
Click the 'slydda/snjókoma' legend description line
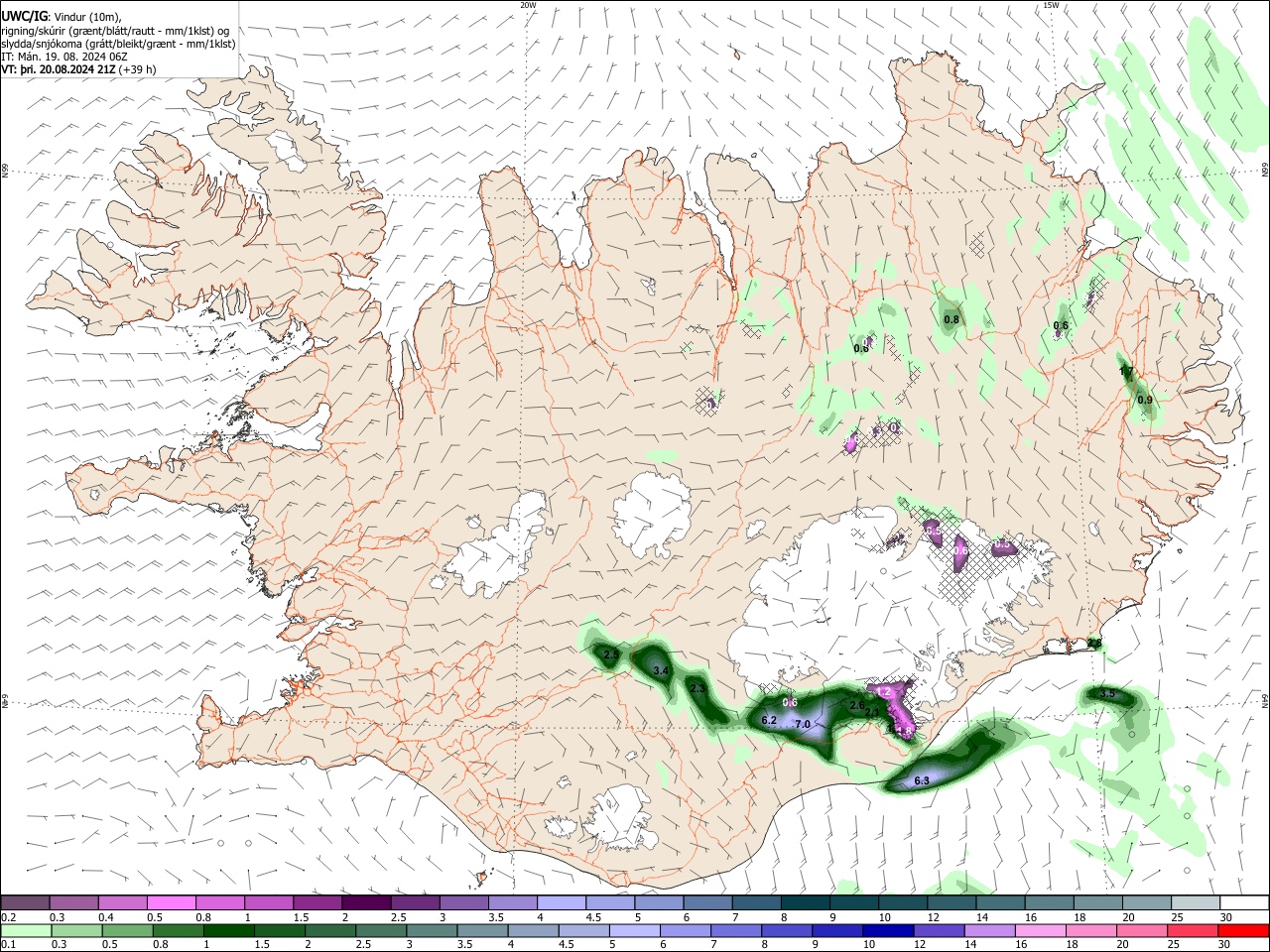pos(118,44)
